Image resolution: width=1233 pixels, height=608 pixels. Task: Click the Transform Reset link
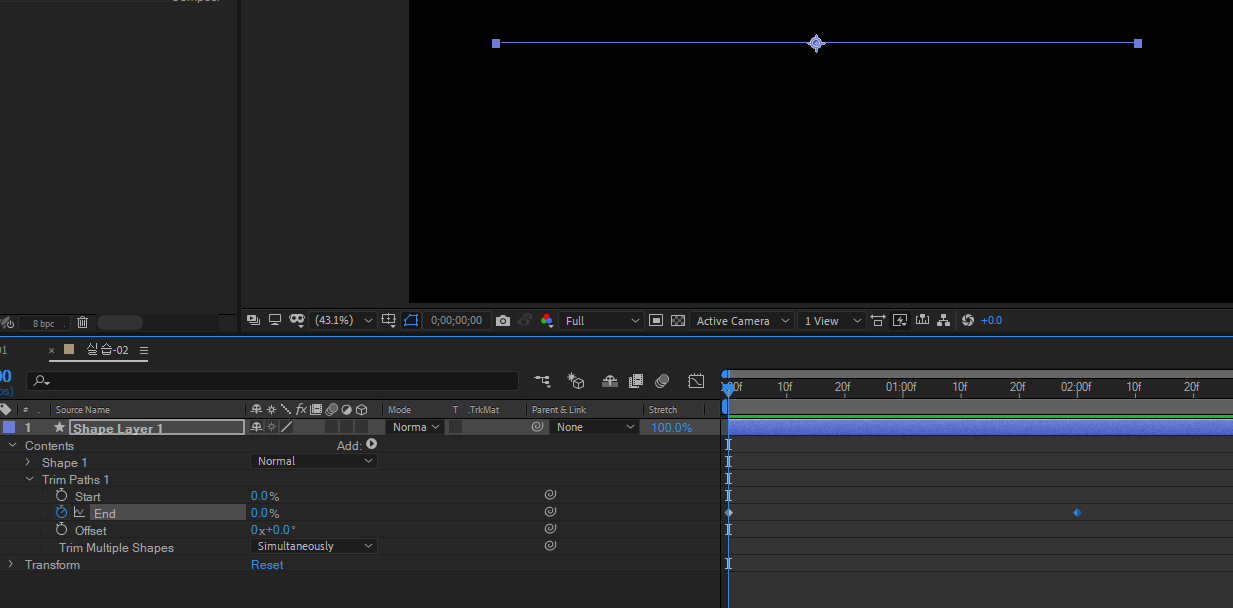[267, 565]
